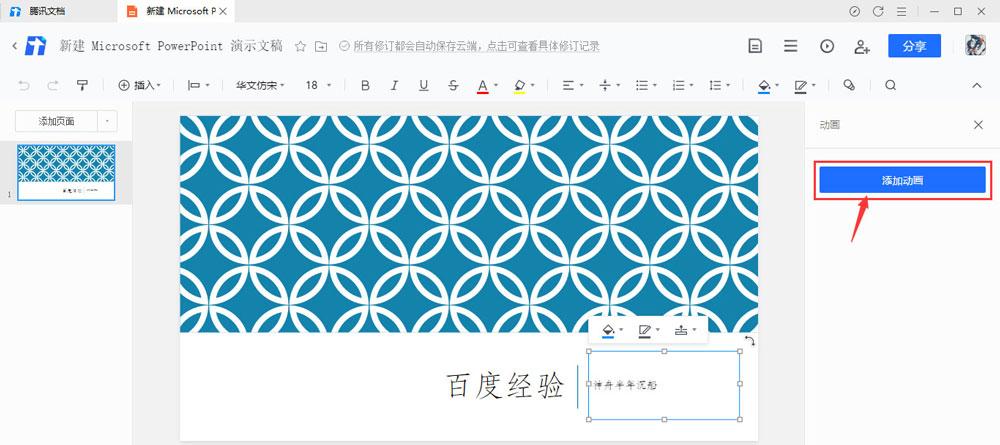Expand the font size dropdown showing 18
1000x445 pixels.
click(x=318, y=86)
